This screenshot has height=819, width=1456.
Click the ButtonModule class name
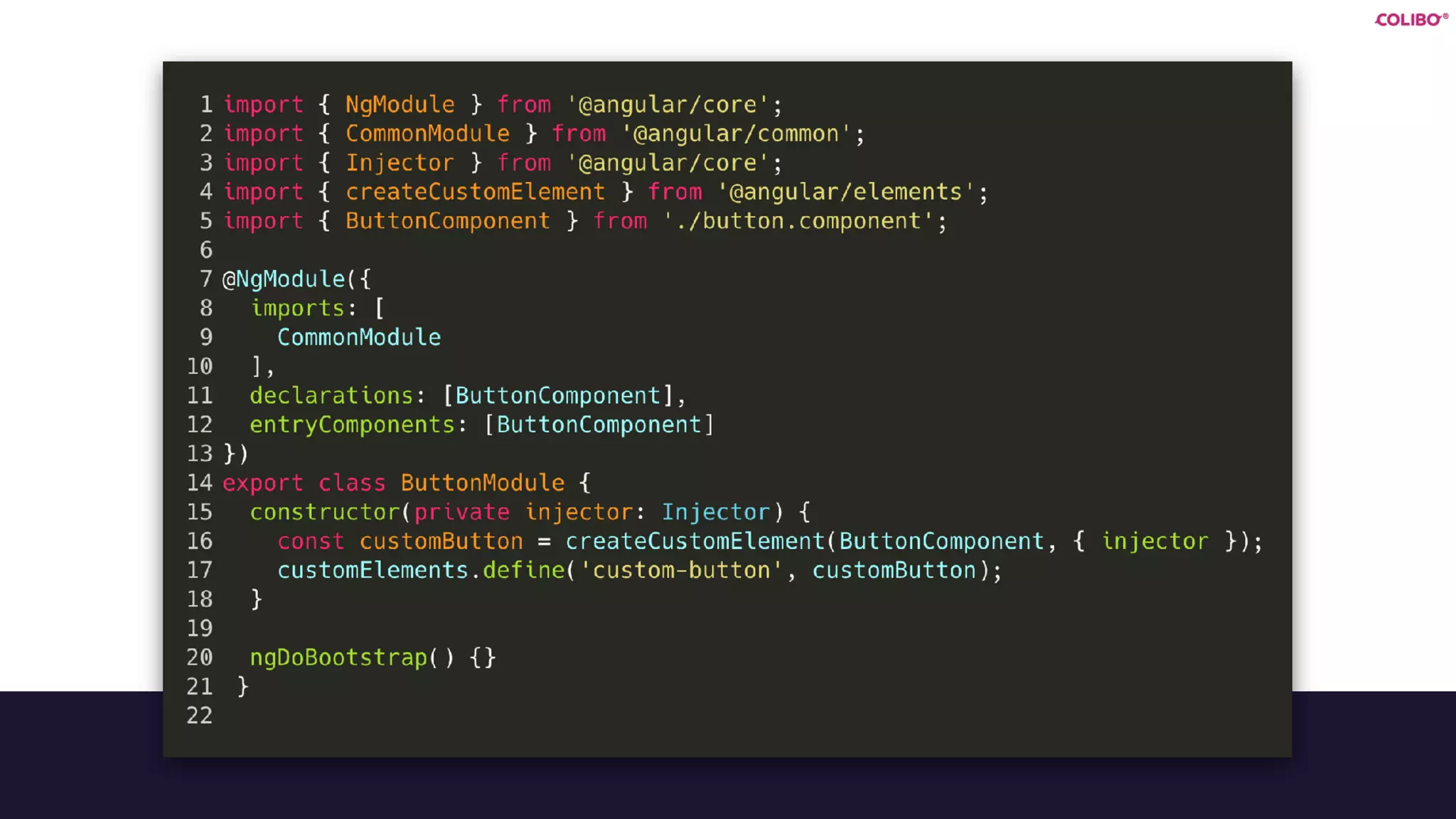(482, 483)
